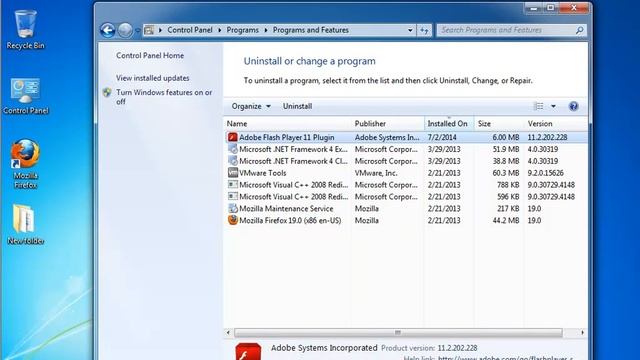Select VMware Tools entry name
The width and height of the screenshot is (640, 360).
pyautogui.click(x=262, y=173)
